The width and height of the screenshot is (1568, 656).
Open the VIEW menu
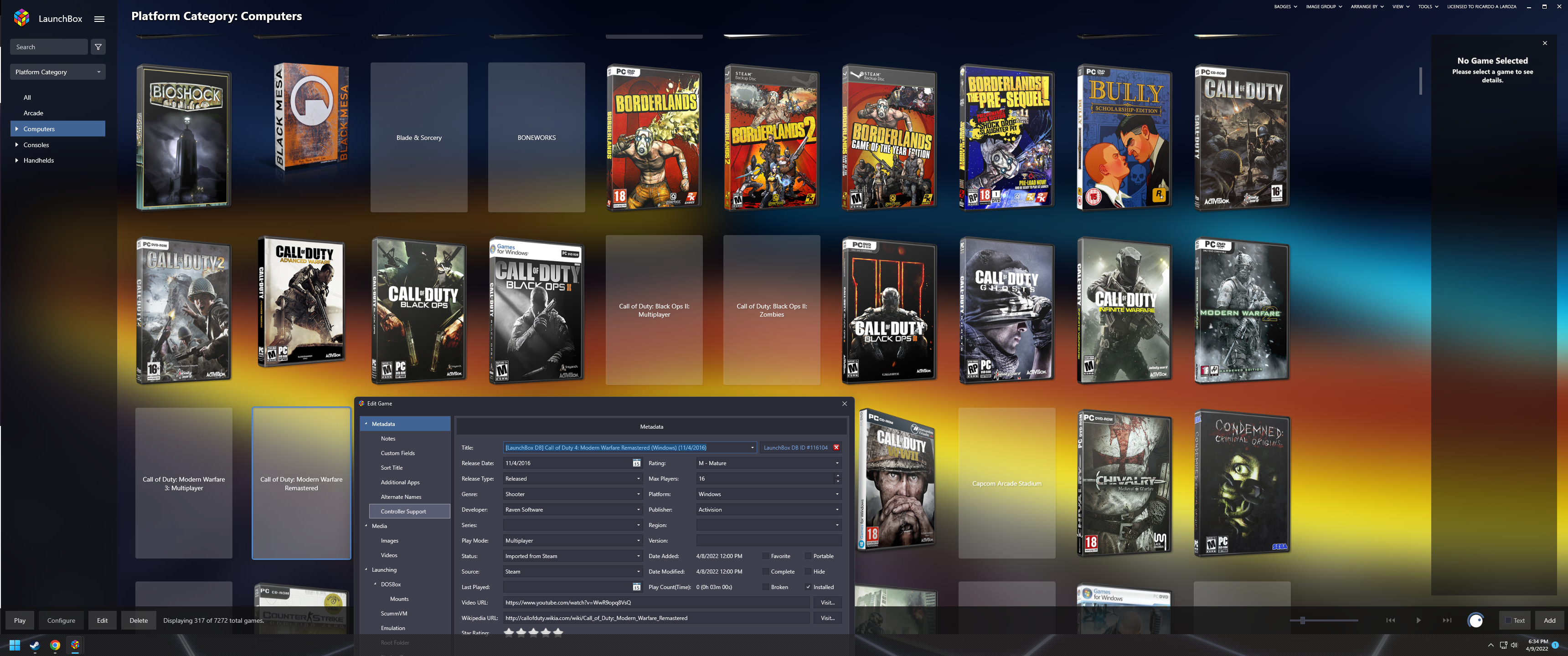point(1401,7)
